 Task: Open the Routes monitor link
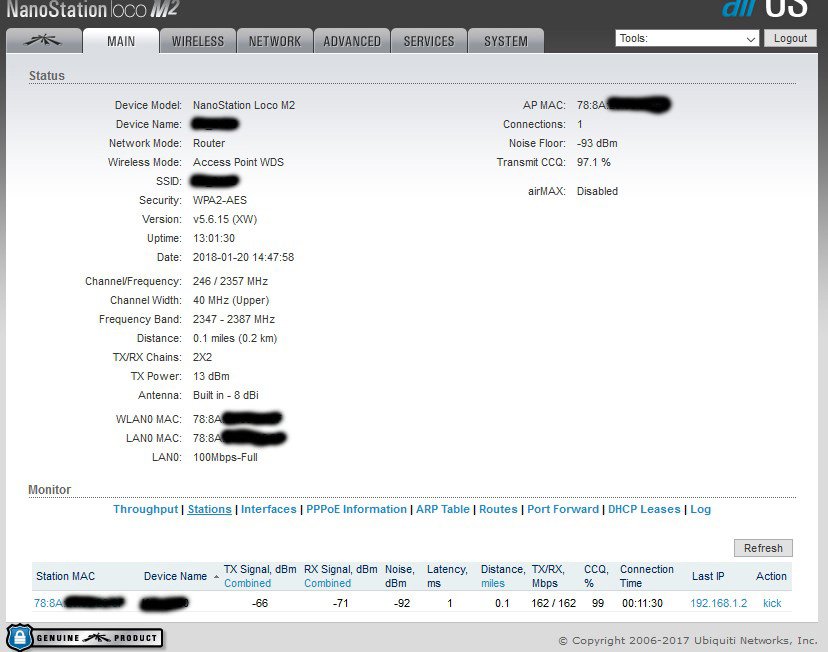498,509
